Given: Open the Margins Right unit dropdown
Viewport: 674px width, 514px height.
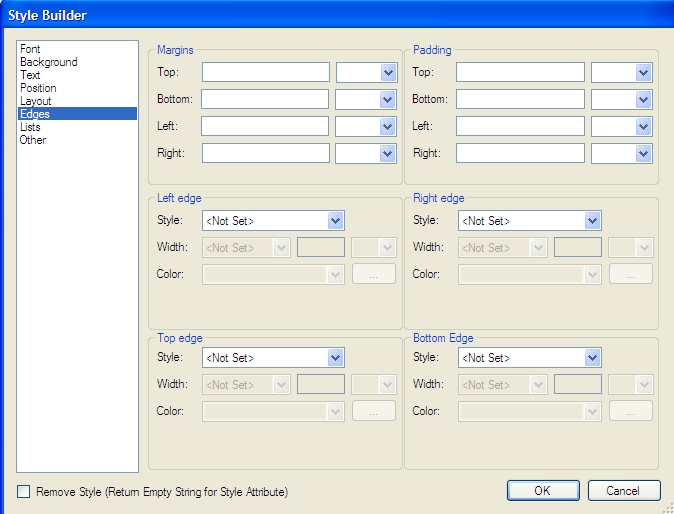Looking at the screenshot, I should (x=388, y=153).
